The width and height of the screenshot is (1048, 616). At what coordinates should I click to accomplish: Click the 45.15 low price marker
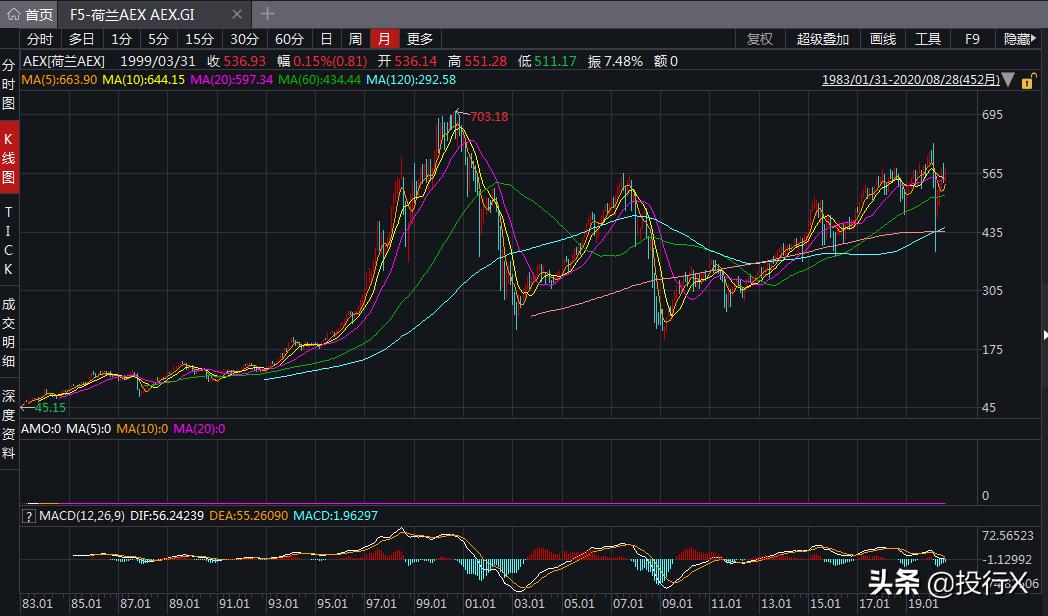pos(51,408)
